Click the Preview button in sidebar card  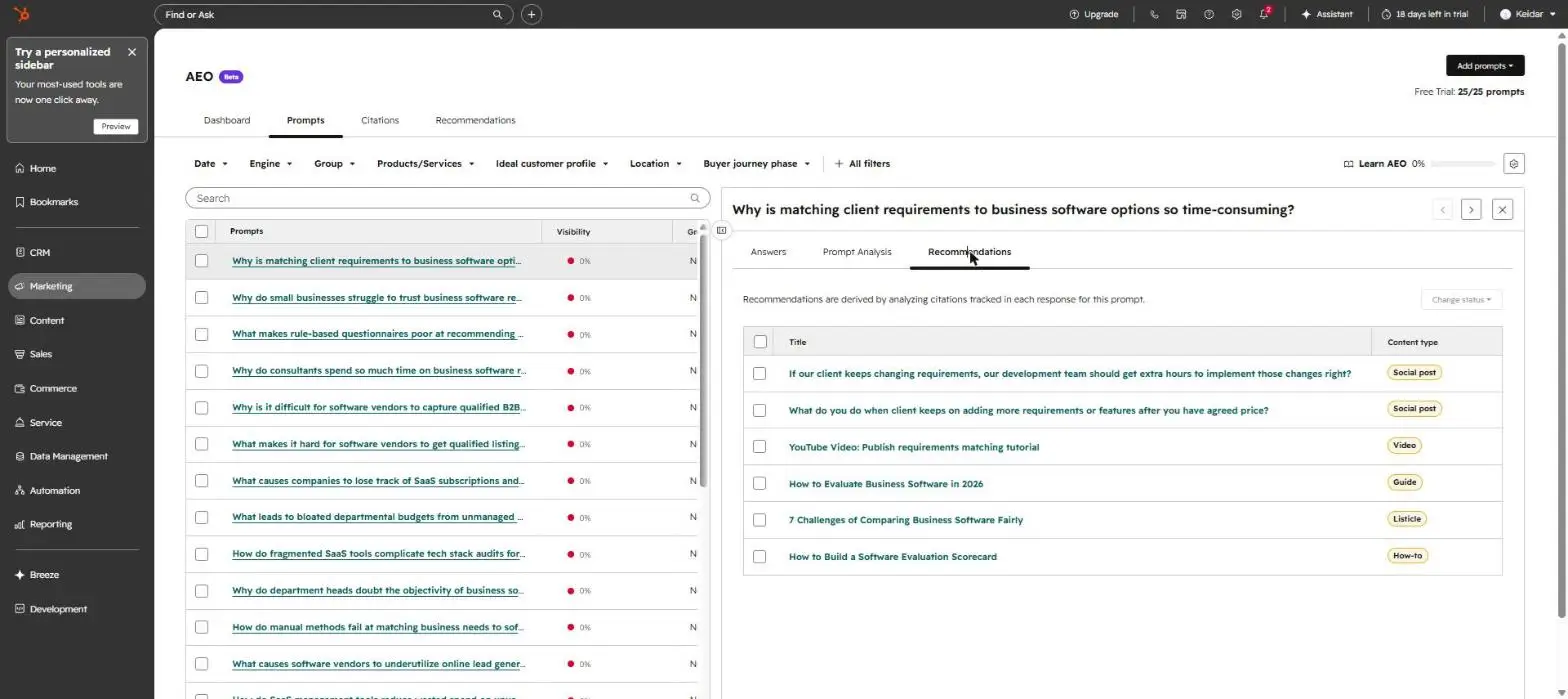click(x=116, y=126)
